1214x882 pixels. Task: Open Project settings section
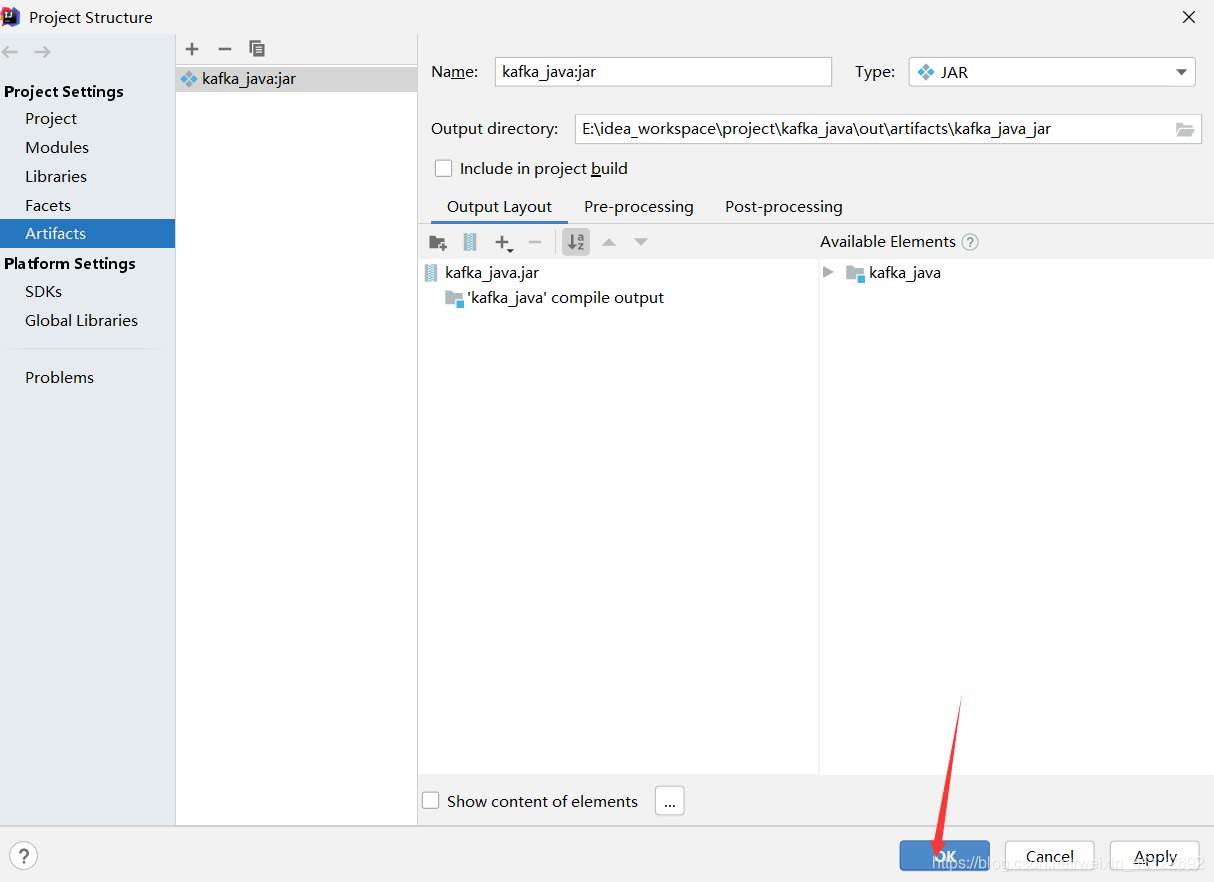(51, 119)
